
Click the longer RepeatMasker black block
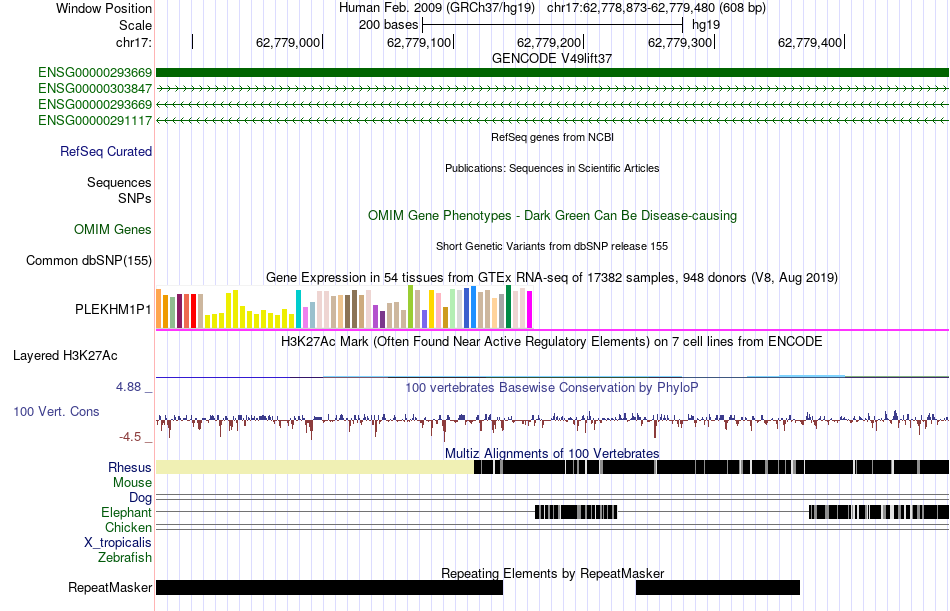330,587
